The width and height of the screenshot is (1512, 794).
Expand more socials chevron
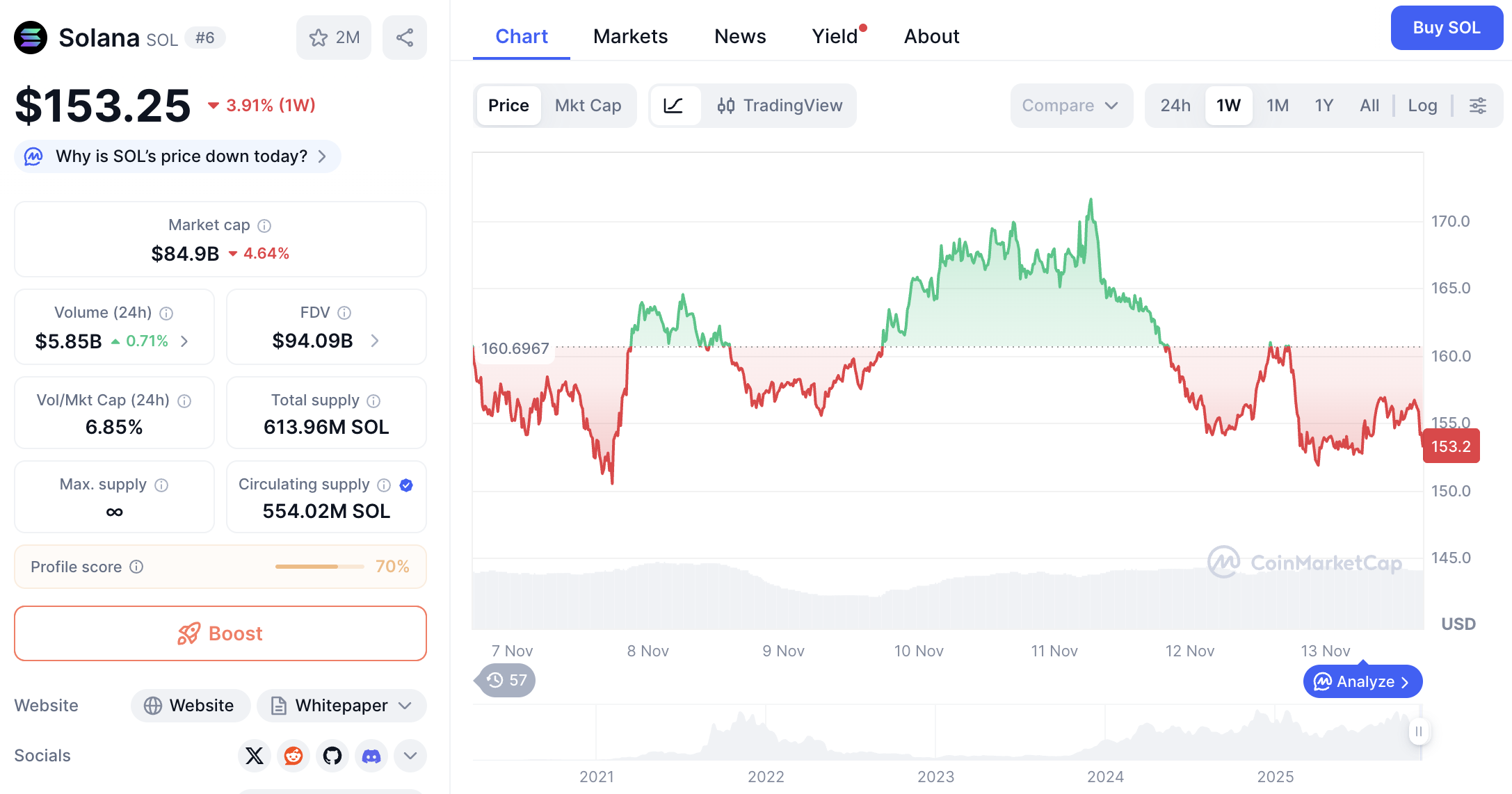click(410, 756)
